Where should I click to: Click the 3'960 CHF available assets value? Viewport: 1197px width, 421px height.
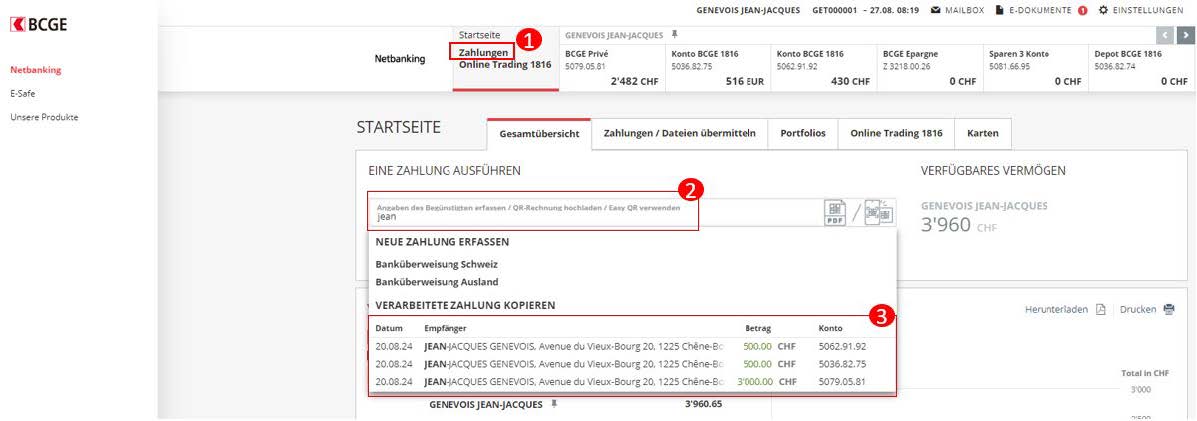coord(959,225)
